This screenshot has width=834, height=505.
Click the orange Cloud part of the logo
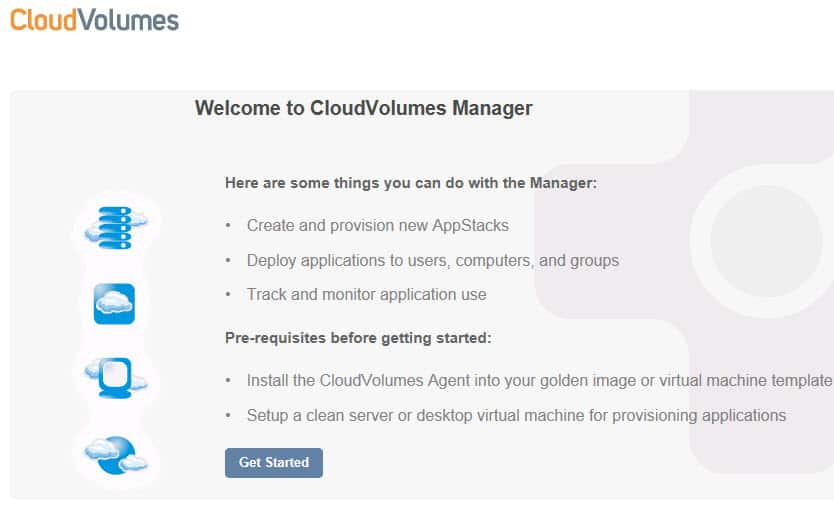click(44, 20)
